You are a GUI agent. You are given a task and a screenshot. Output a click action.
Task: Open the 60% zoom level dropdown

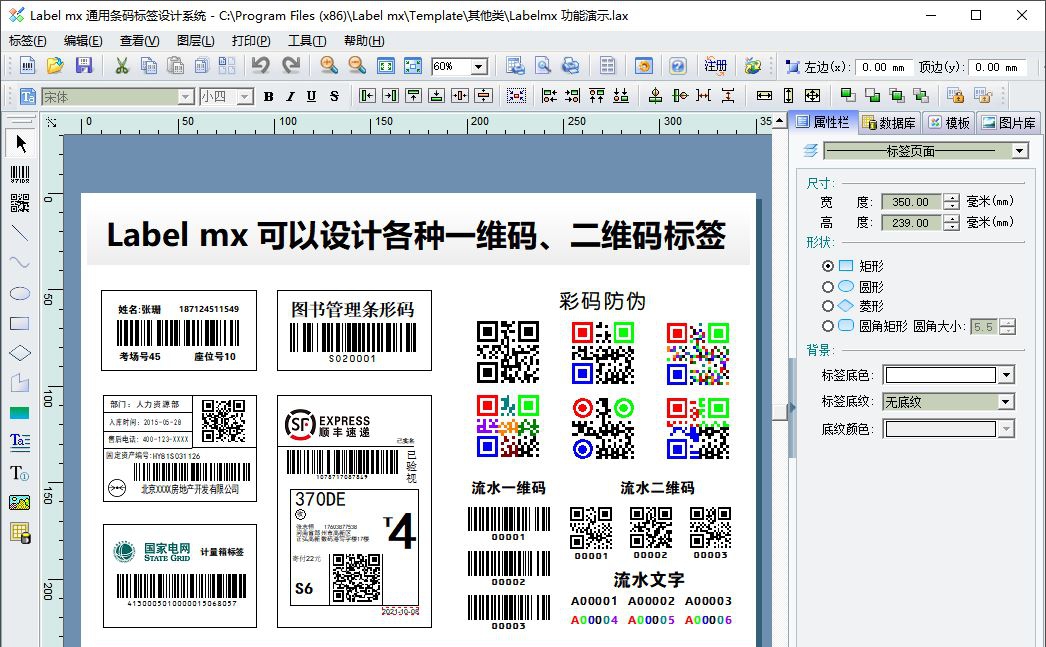[479, 66]
